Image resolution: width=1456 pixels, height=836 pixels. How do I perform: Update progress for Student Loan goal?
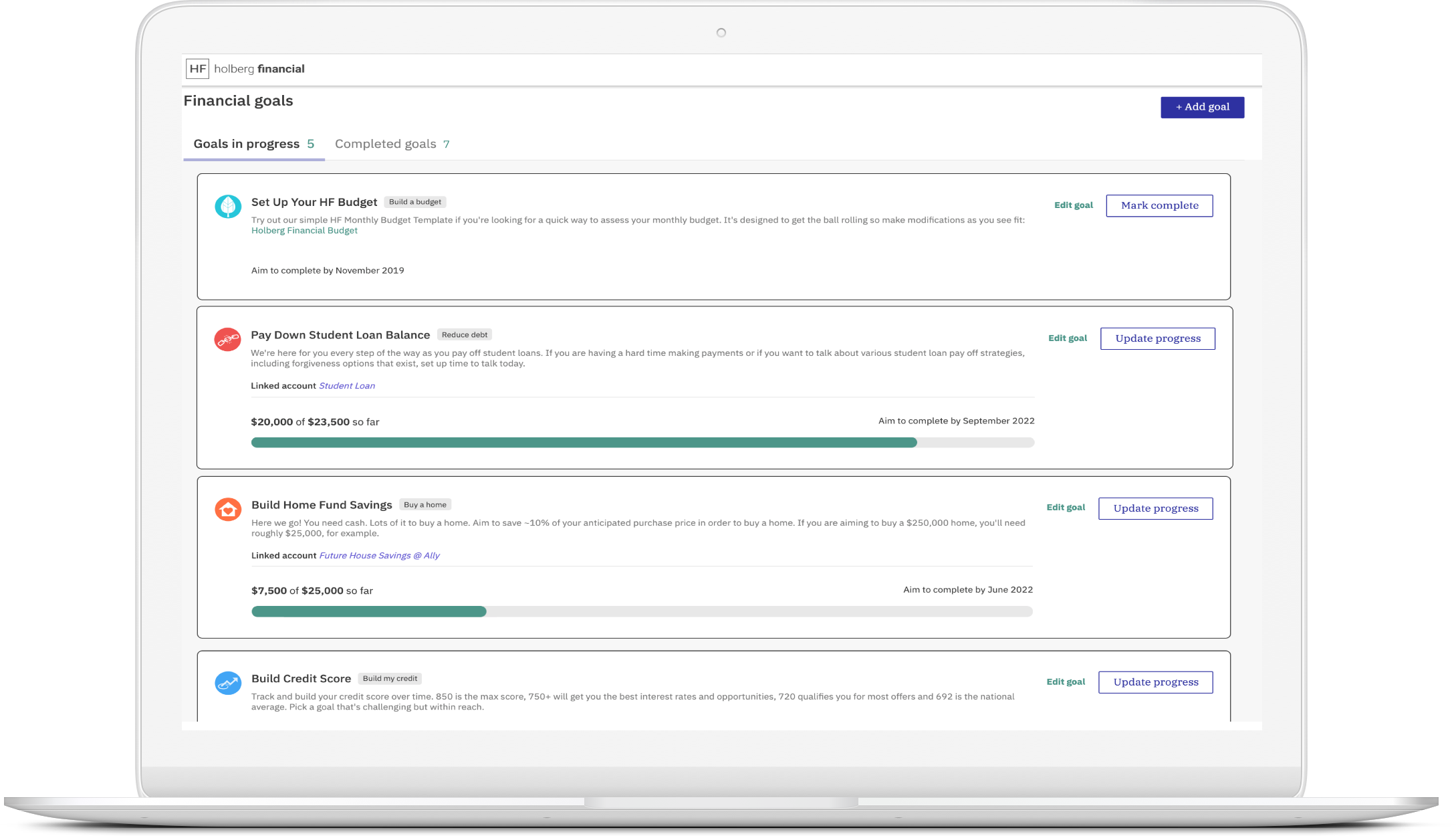[1157, 338]
